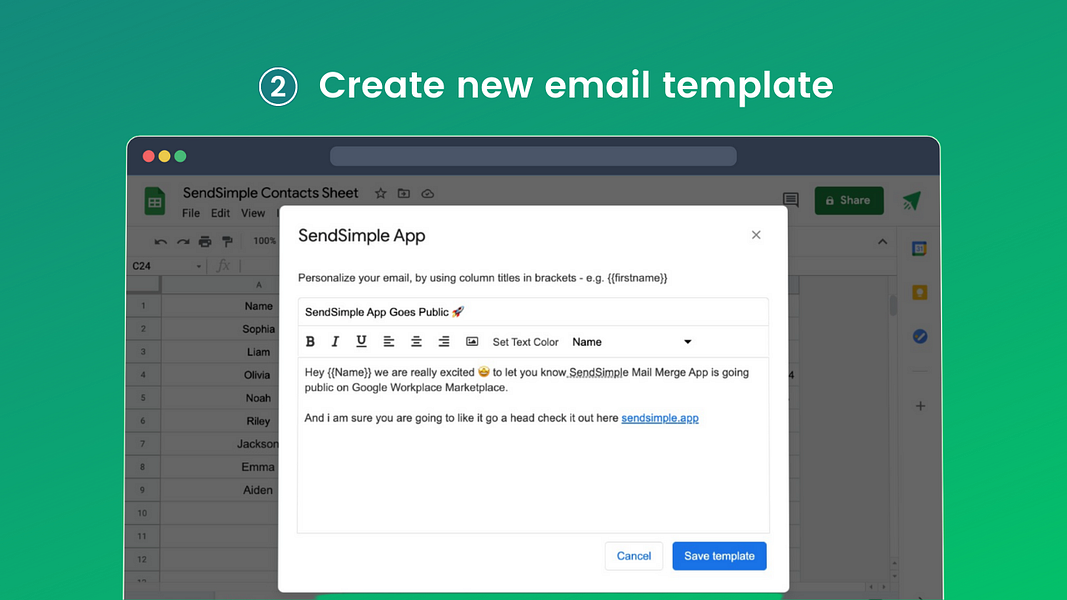This screenshot has width=1067, height=600.
Task: Edit the email subject line field
Action: 533,311
